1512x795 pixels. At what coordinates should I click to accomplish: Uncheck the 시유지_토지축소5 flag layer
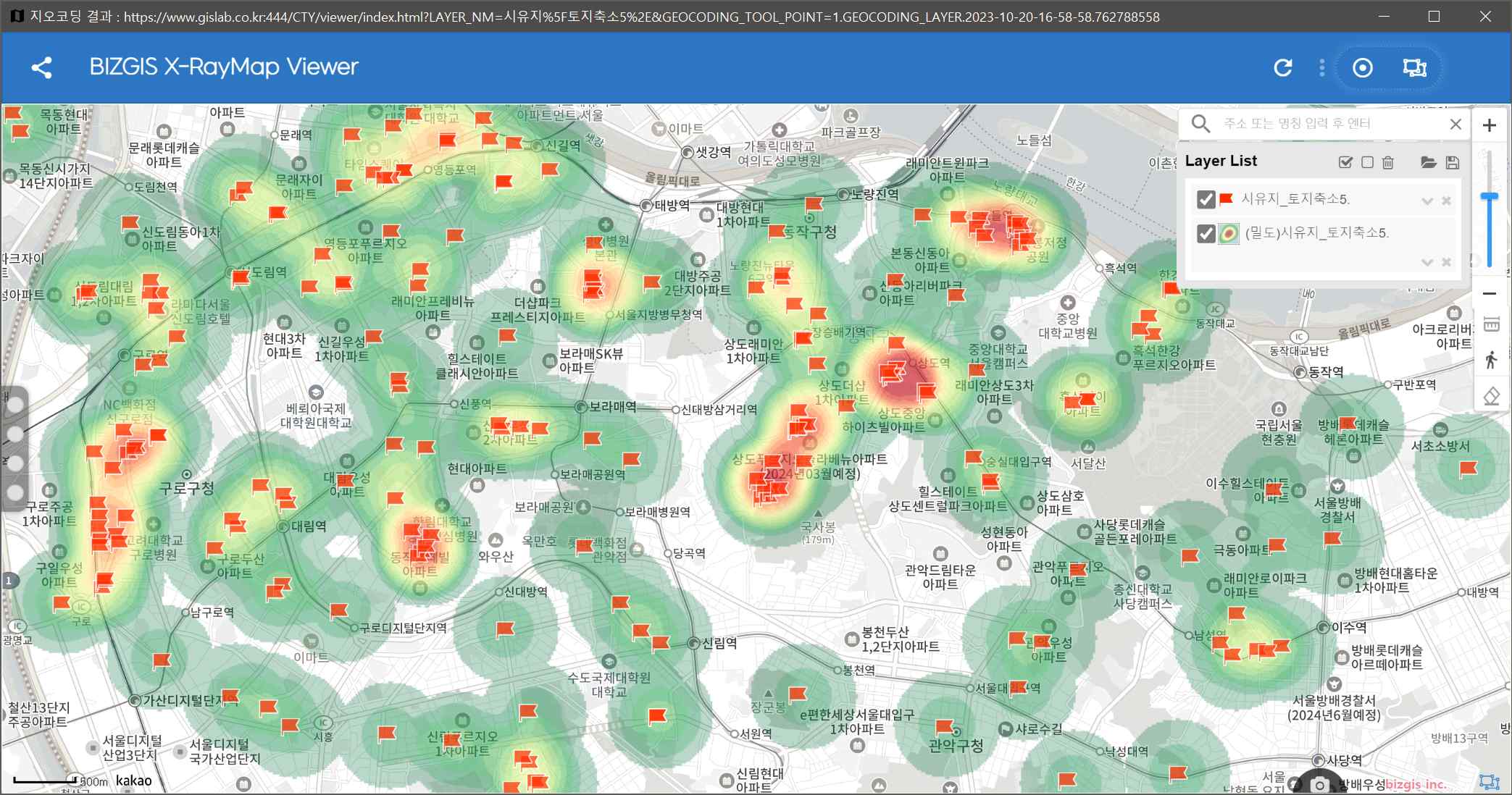[1206, 199]
